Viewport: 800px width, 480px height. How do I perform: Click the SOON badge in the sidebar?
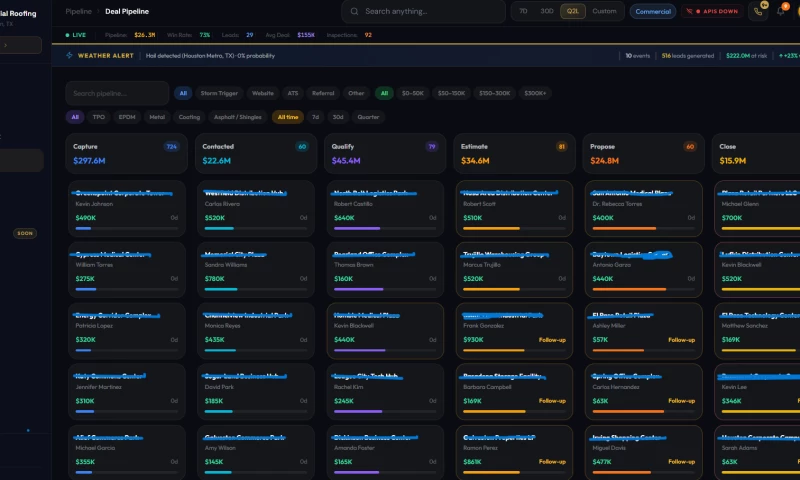tap(24, 233)
